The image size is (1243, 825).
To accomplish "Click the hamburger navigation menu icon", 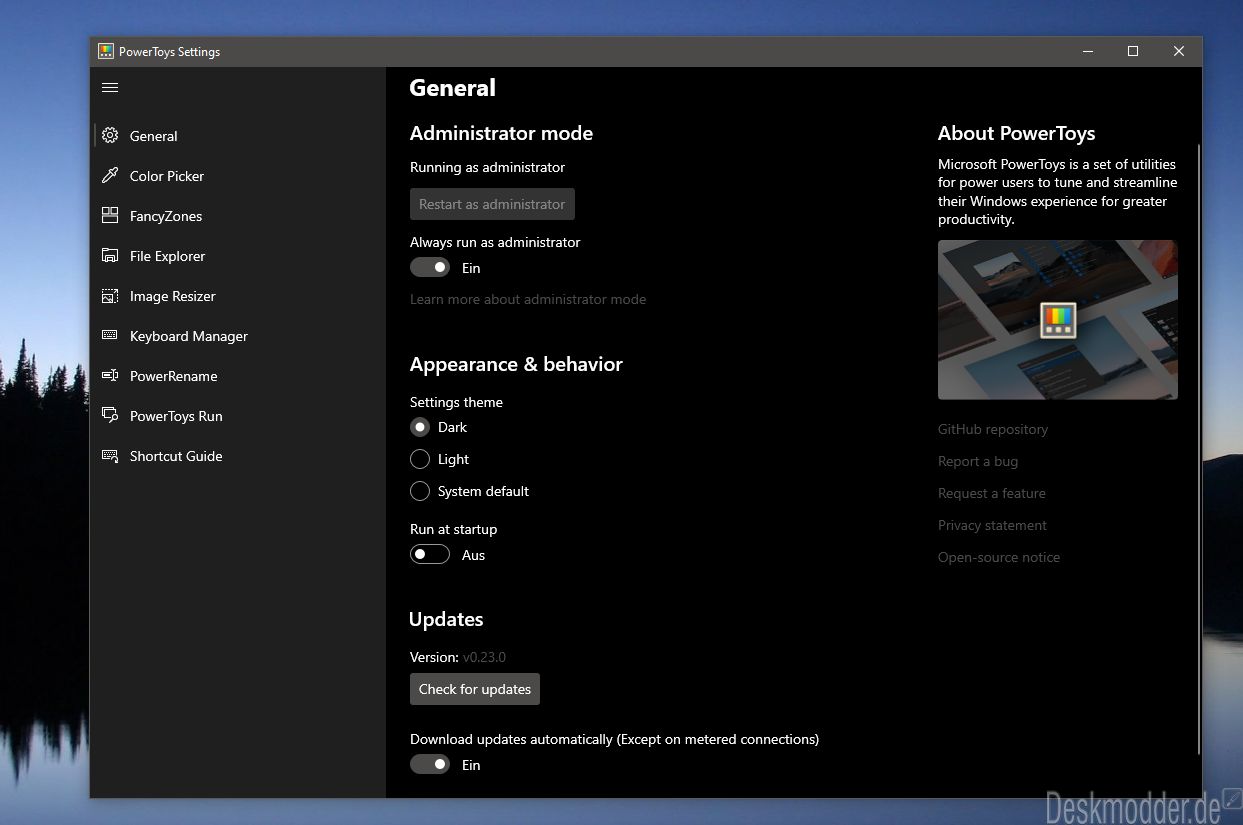I will pyautogui.click(x=110, y=88).
